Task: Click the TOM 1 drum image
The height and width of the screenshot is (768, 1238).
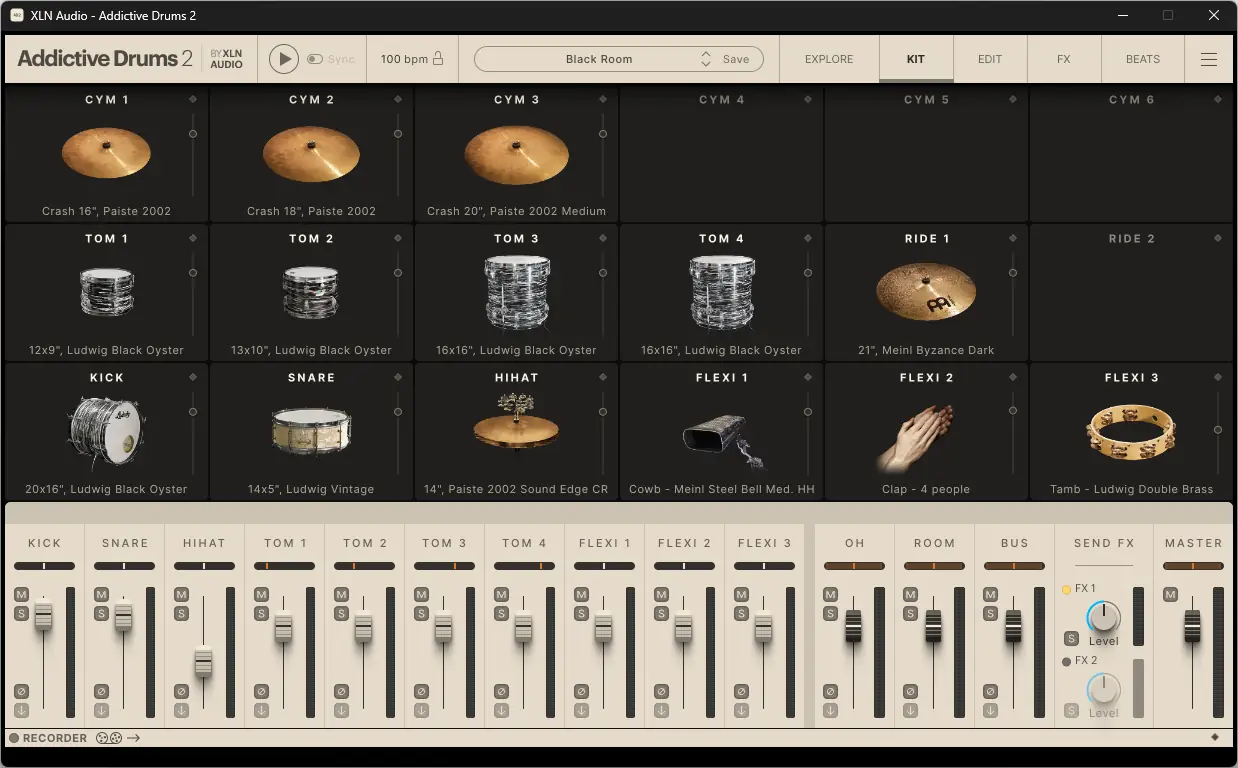Action: (x=106, y=293)
